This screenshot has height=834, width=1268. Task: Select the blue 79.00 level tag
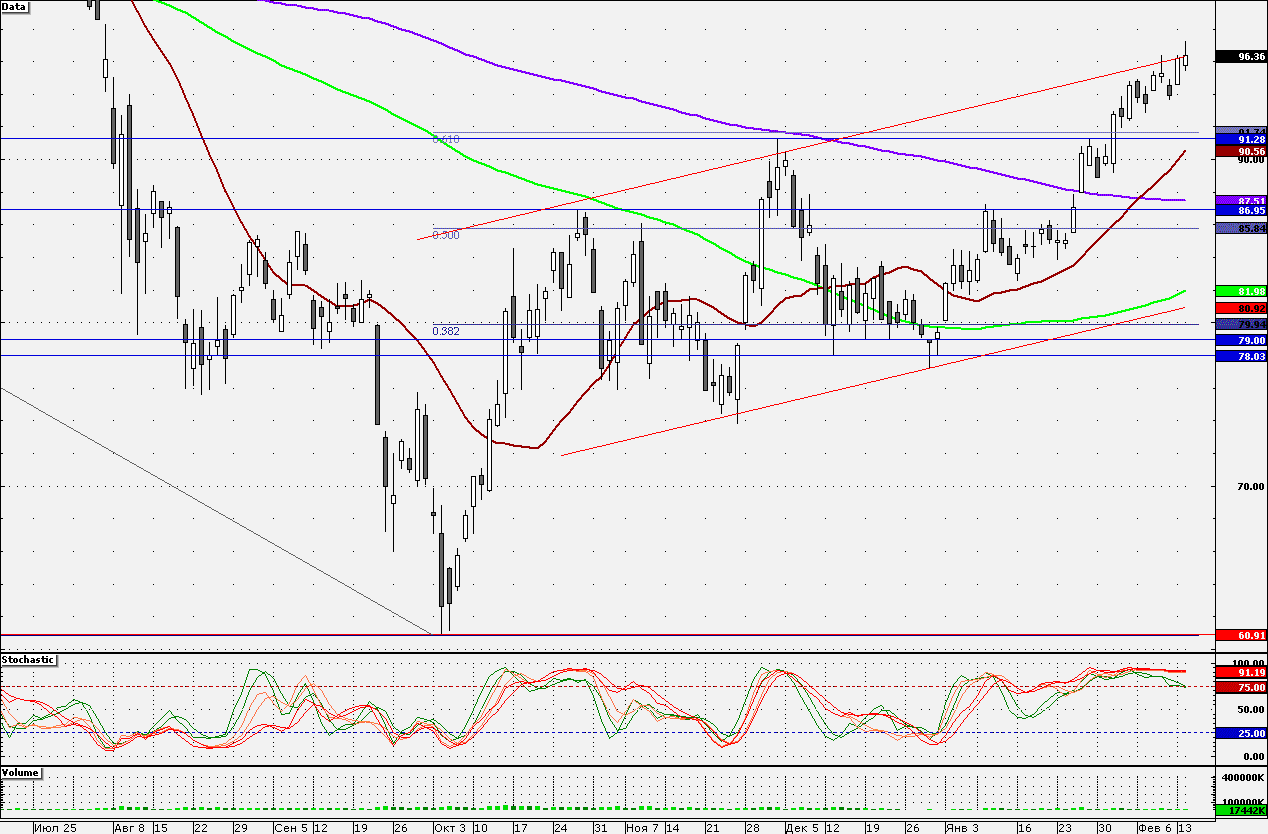pos(1240,341)
